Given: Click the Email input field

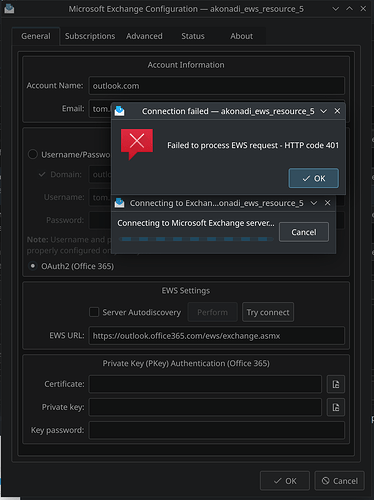Looking at the screenshot, I should tap(100, 109).
